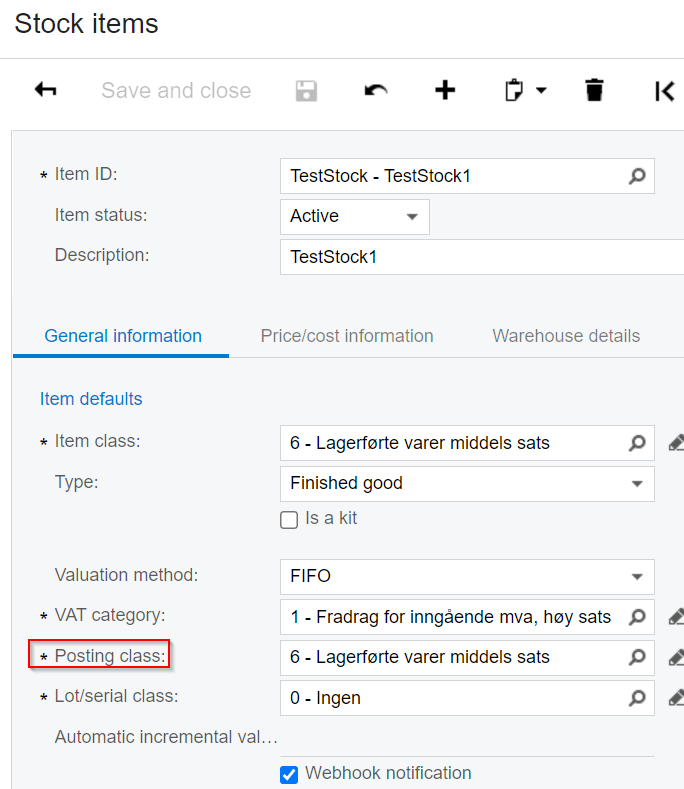Screen dimensions: 684x789
Task: Open the Item status dropdown
Action: pos(412,217)
